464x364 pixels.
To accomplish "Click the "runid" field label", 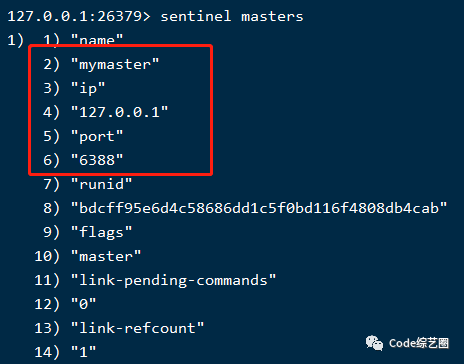I will click(101, 184).
